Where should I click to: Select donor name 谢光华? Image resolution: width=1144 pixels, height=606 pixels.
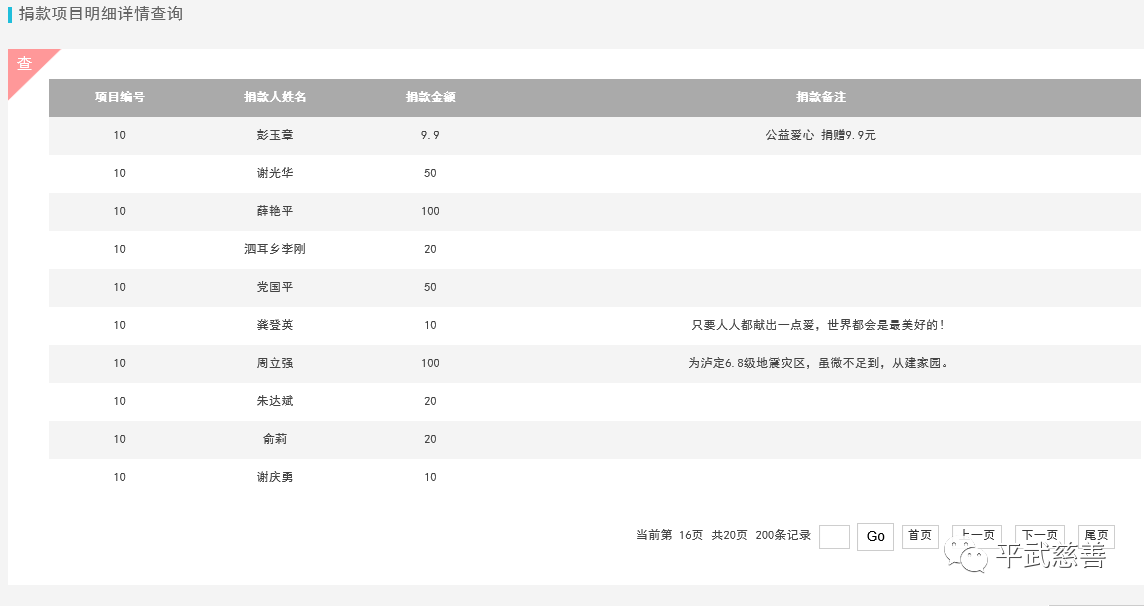click(x=275, y=173)
